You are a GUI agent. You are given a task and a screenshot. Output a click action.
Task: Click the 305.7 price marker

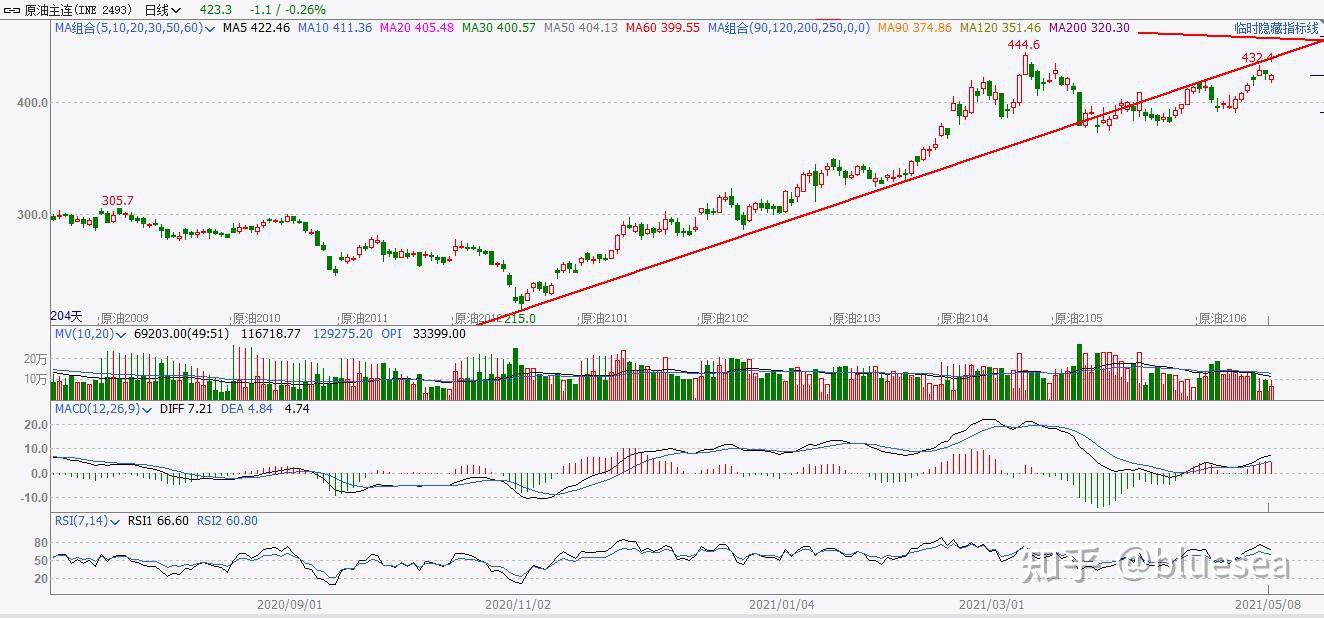(x=117, y=201)
